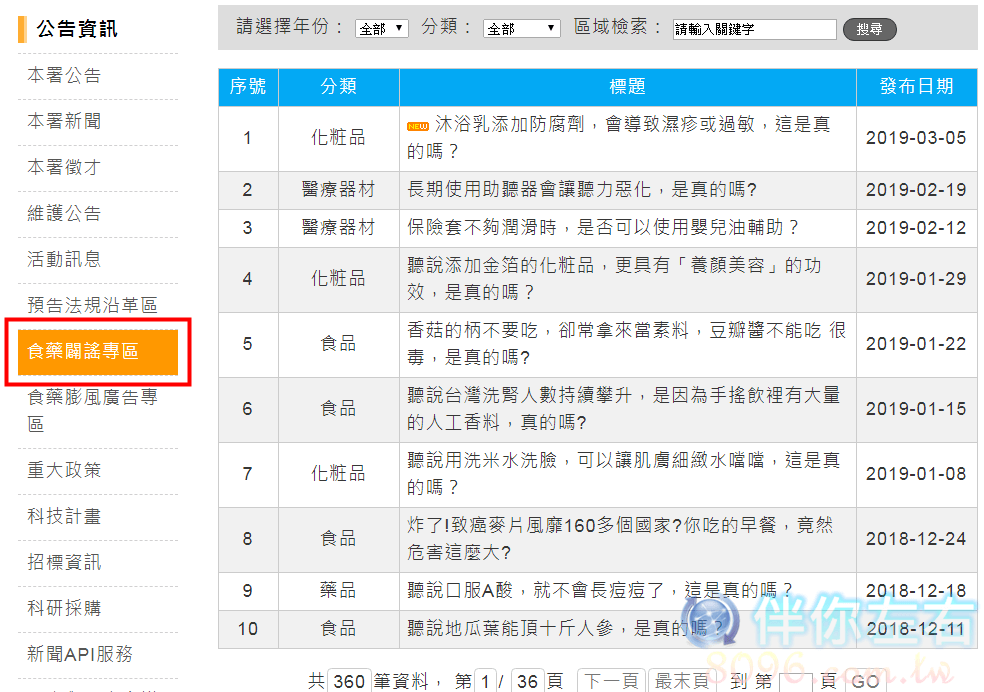Viewport: 984px width, 692px height.
Task: Click the date 2019-02-12
Action: tap(916, 227)
